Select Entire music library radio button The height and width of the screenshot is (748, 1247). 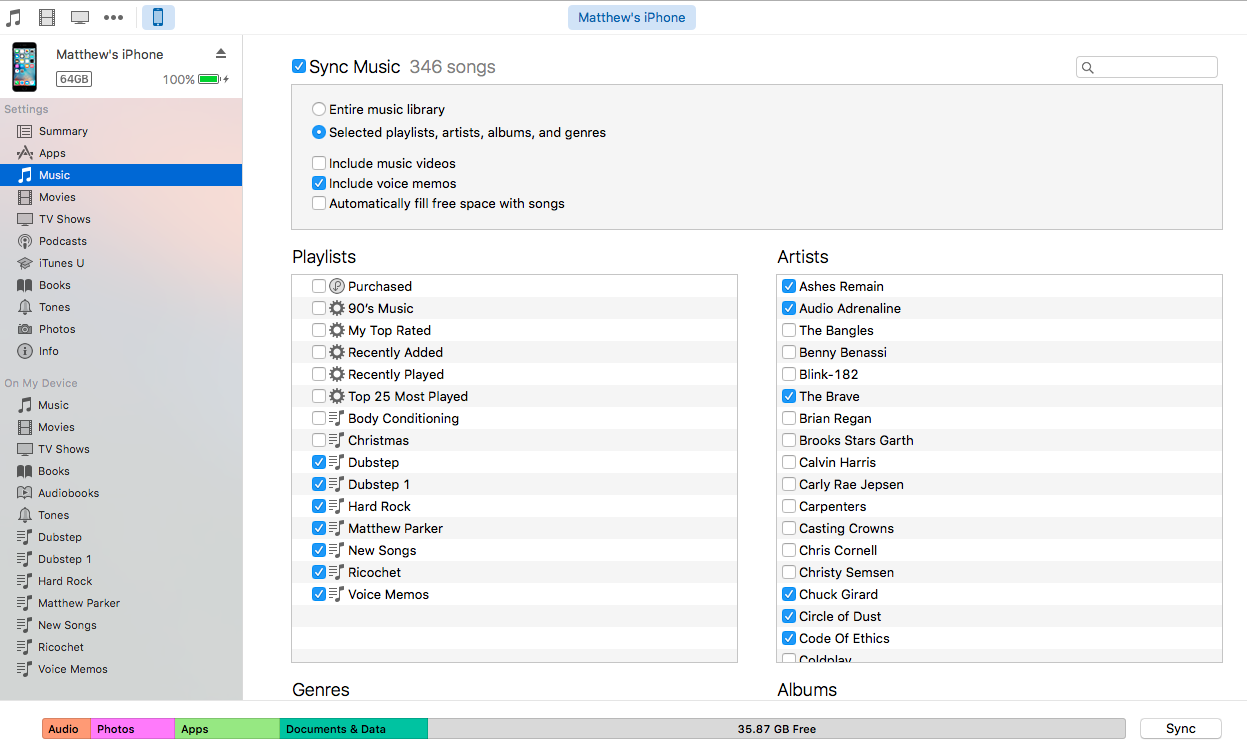(x=319, y=109)
